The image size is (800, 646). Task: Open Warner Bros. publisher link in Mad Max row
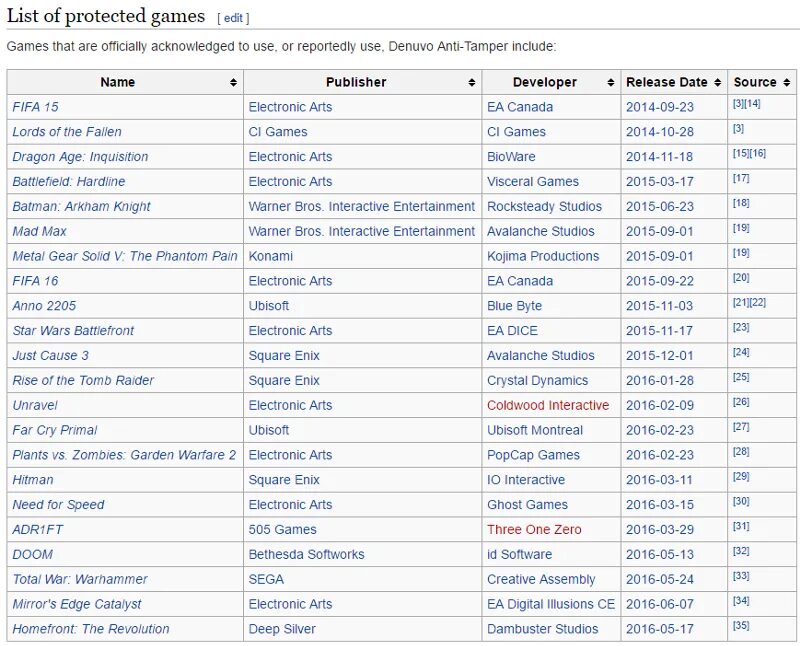pyautogui.click(x=361, y=231)
